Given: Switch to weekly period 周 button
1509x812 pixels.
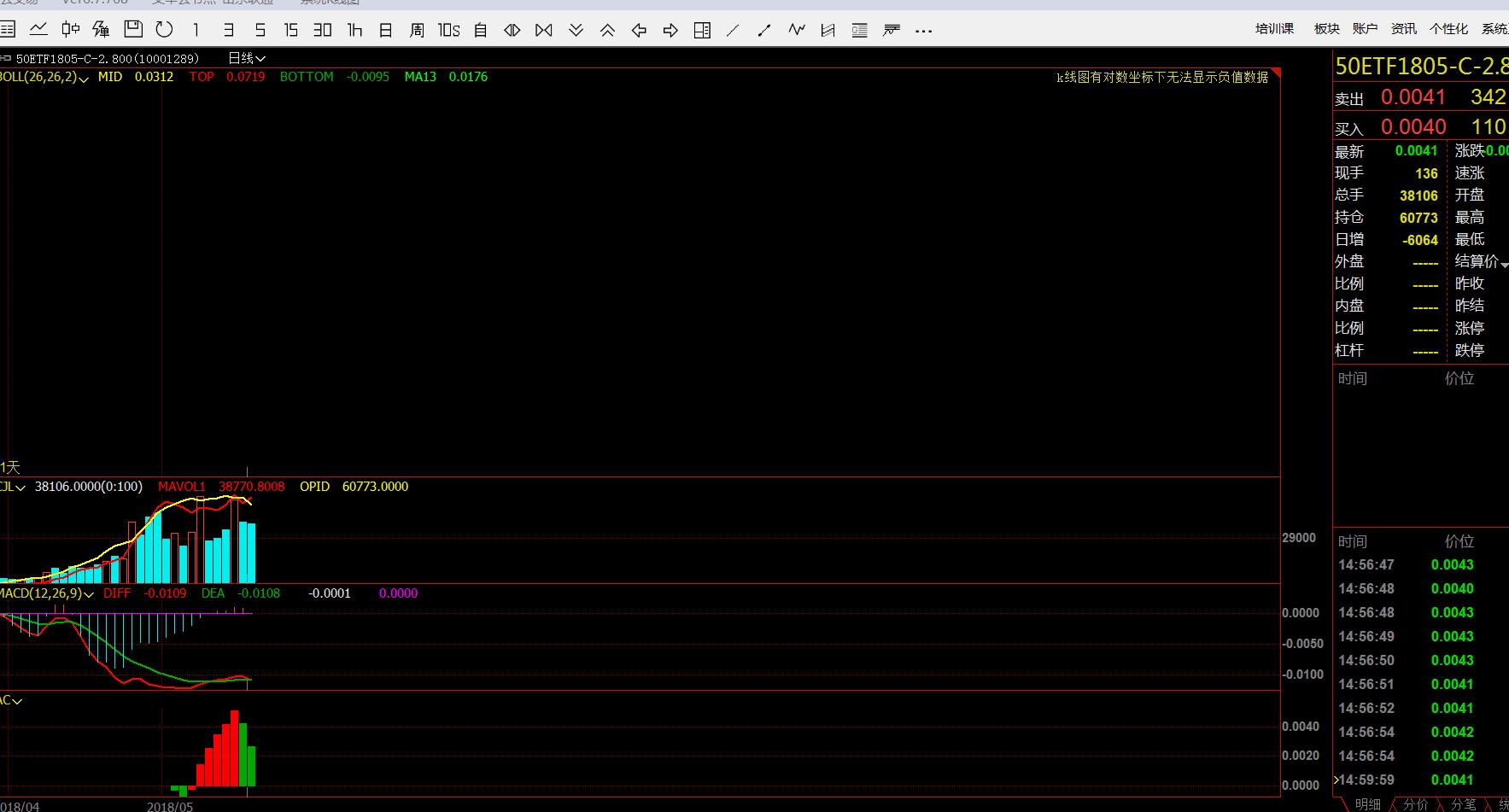Looking at the screenshot, I should pos(417,31).
